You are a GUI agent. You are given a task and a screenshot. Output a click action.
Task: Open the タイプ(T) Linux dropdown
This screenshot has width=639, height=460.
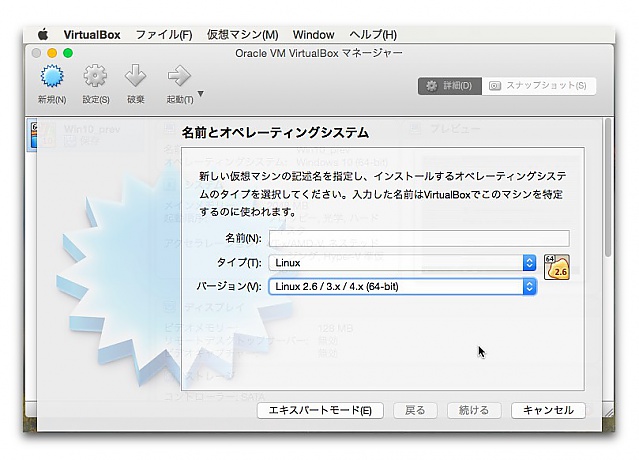click(402, 263)
